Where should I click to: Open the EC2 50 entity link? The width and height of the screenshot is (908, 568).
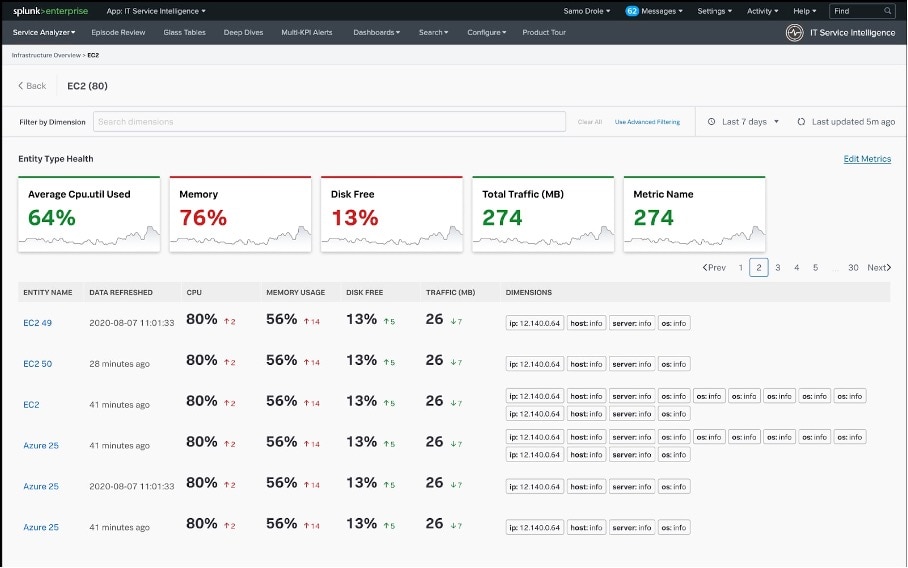pos(37,364)
